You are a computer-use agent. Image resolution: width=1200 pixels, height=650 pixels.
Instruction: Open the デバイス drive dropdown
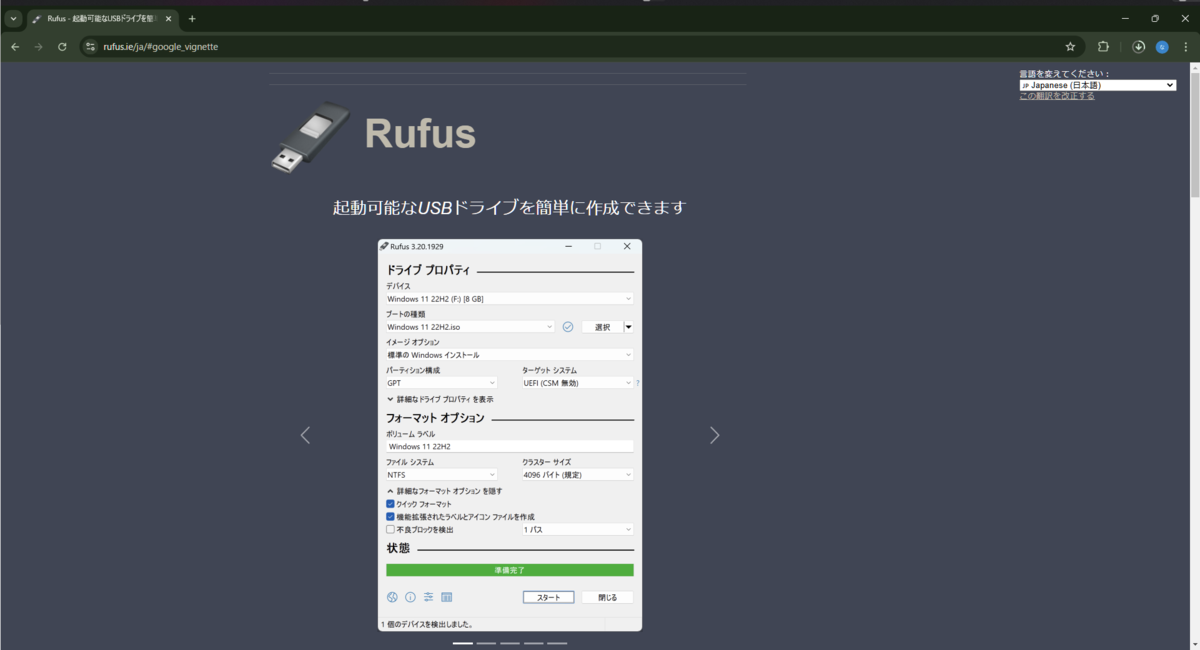tap(510, 299)
